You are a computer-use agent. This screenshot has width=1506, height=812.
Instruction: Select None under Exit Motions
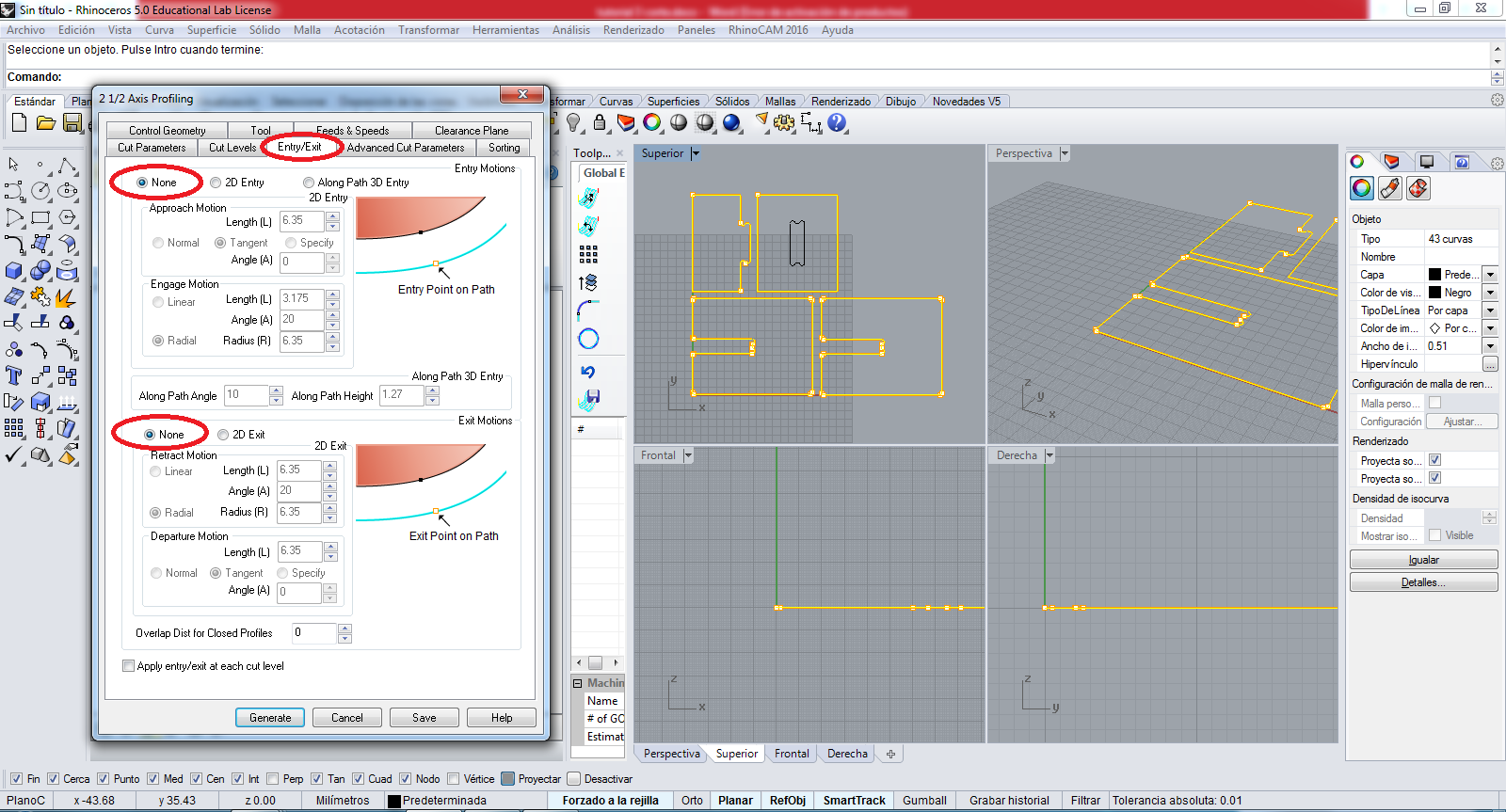coord(150,435)
